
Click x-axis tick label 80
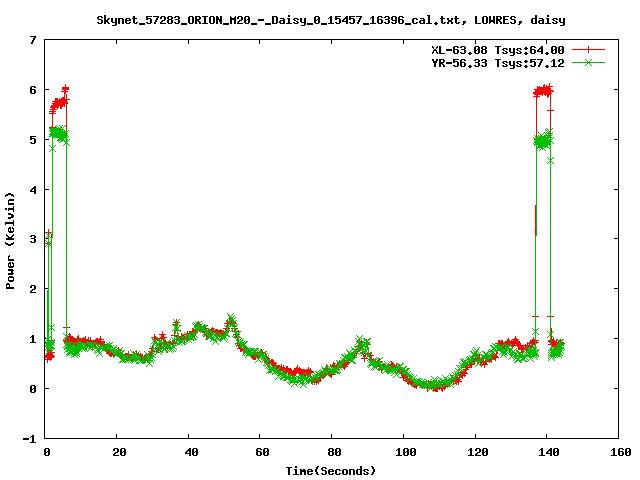[x=334, y=452]
